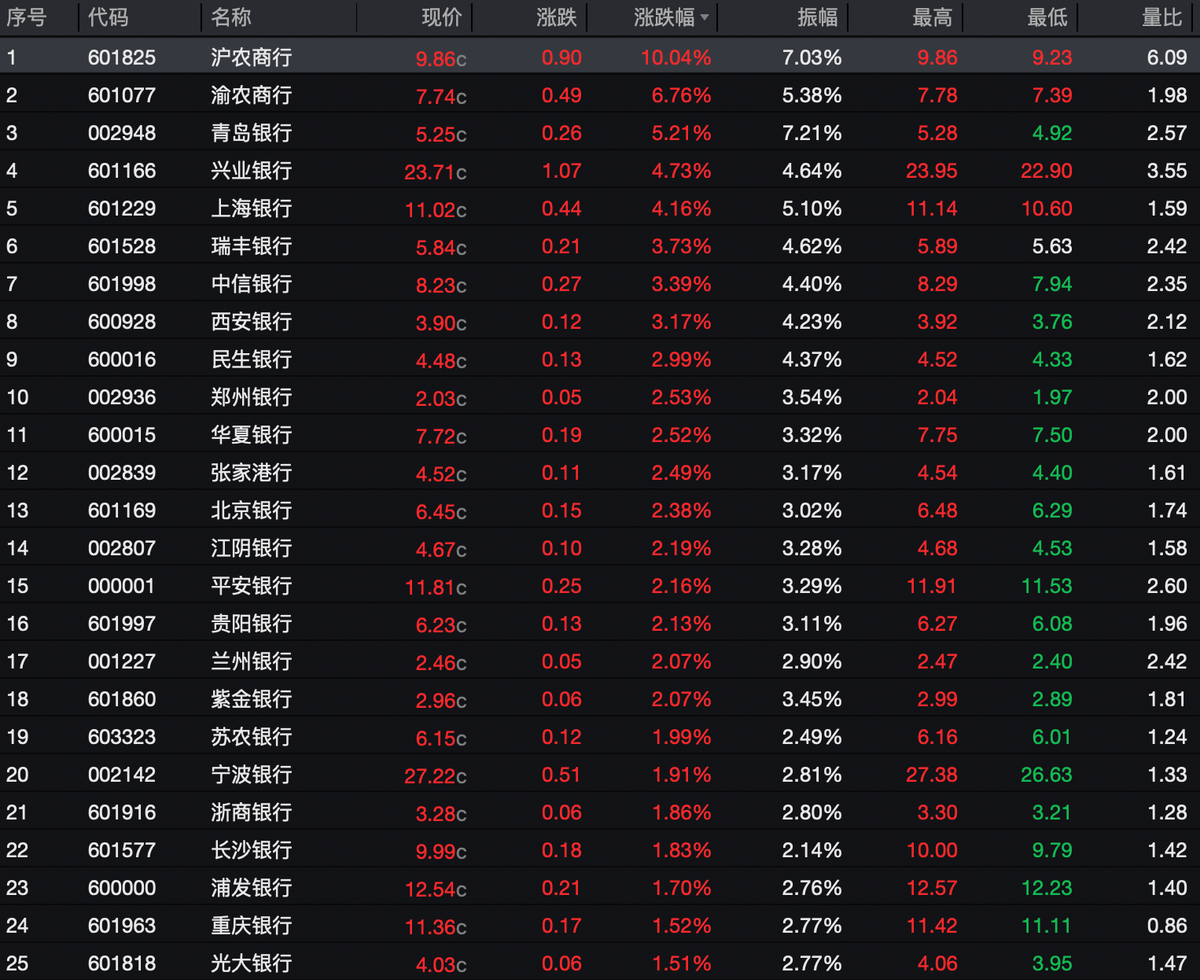
Task: Click the 代码 column header
Action: pos(109,18)
